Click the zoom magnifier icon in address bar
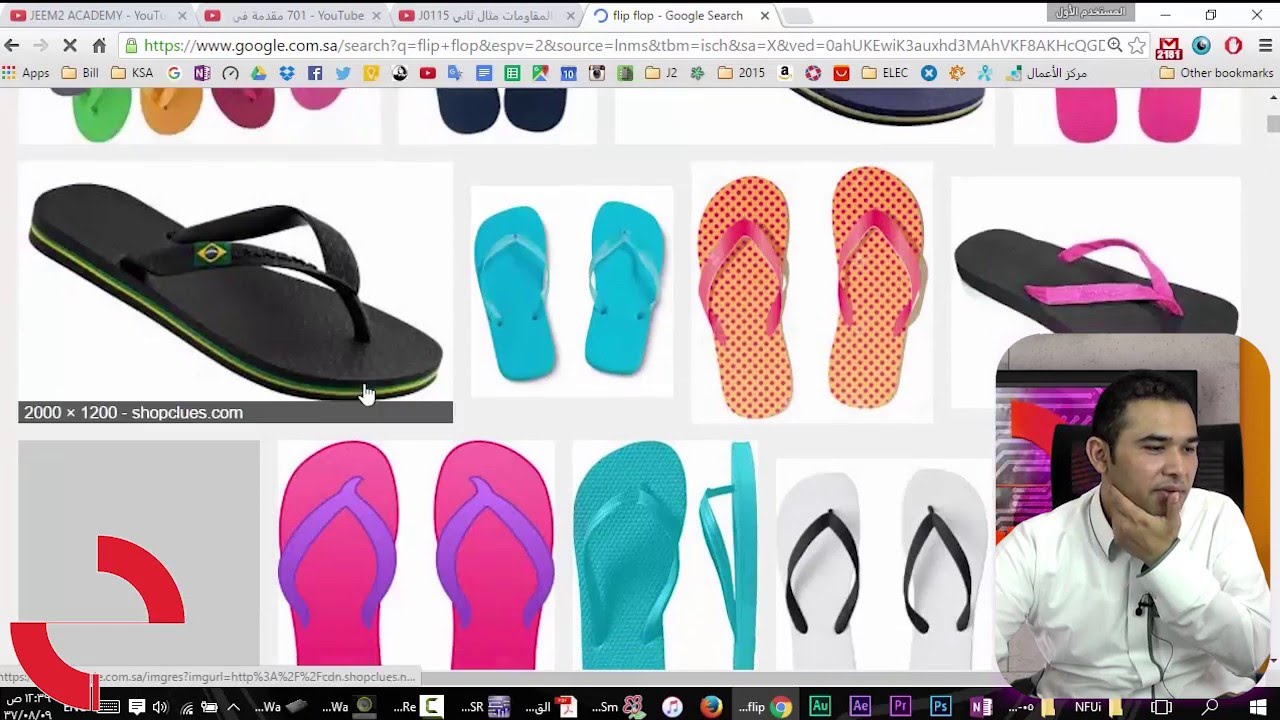This screenshot has height=720, width=1280. click(x=1115, y=45)
